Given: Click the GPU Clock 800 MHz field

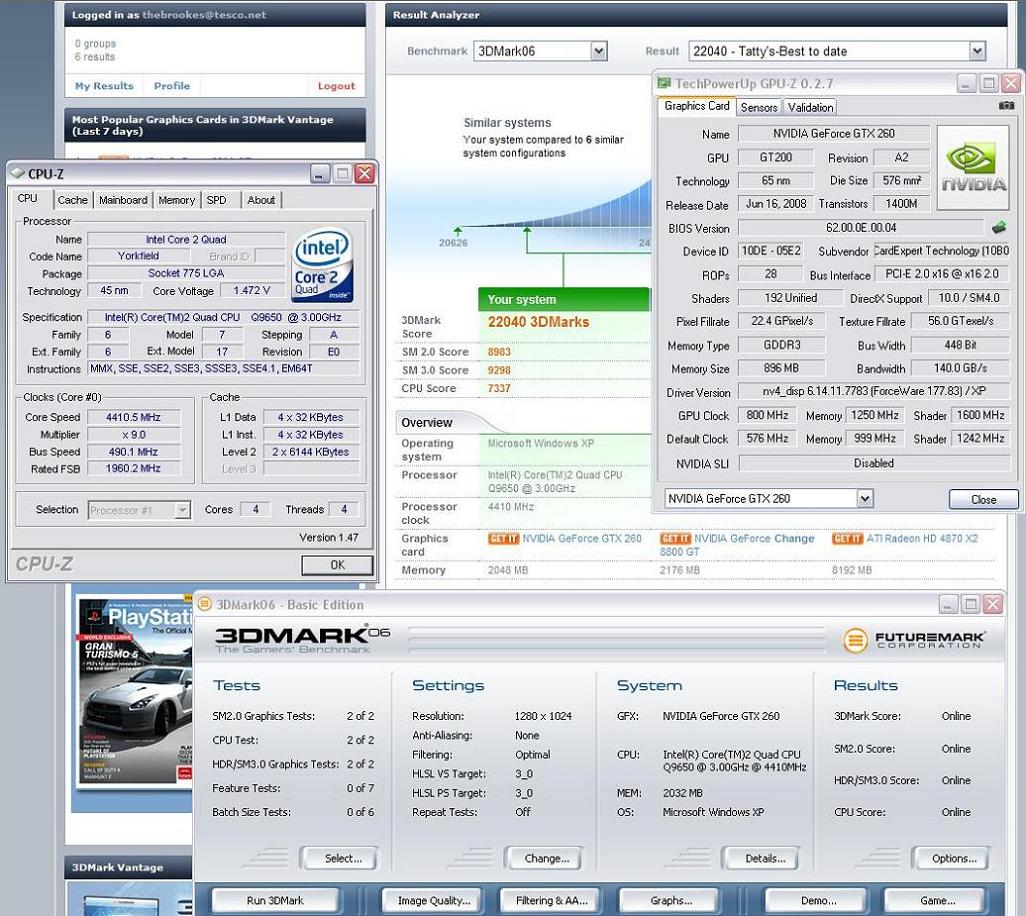Looking at the screenshot, I should click(x=767, y=415).
